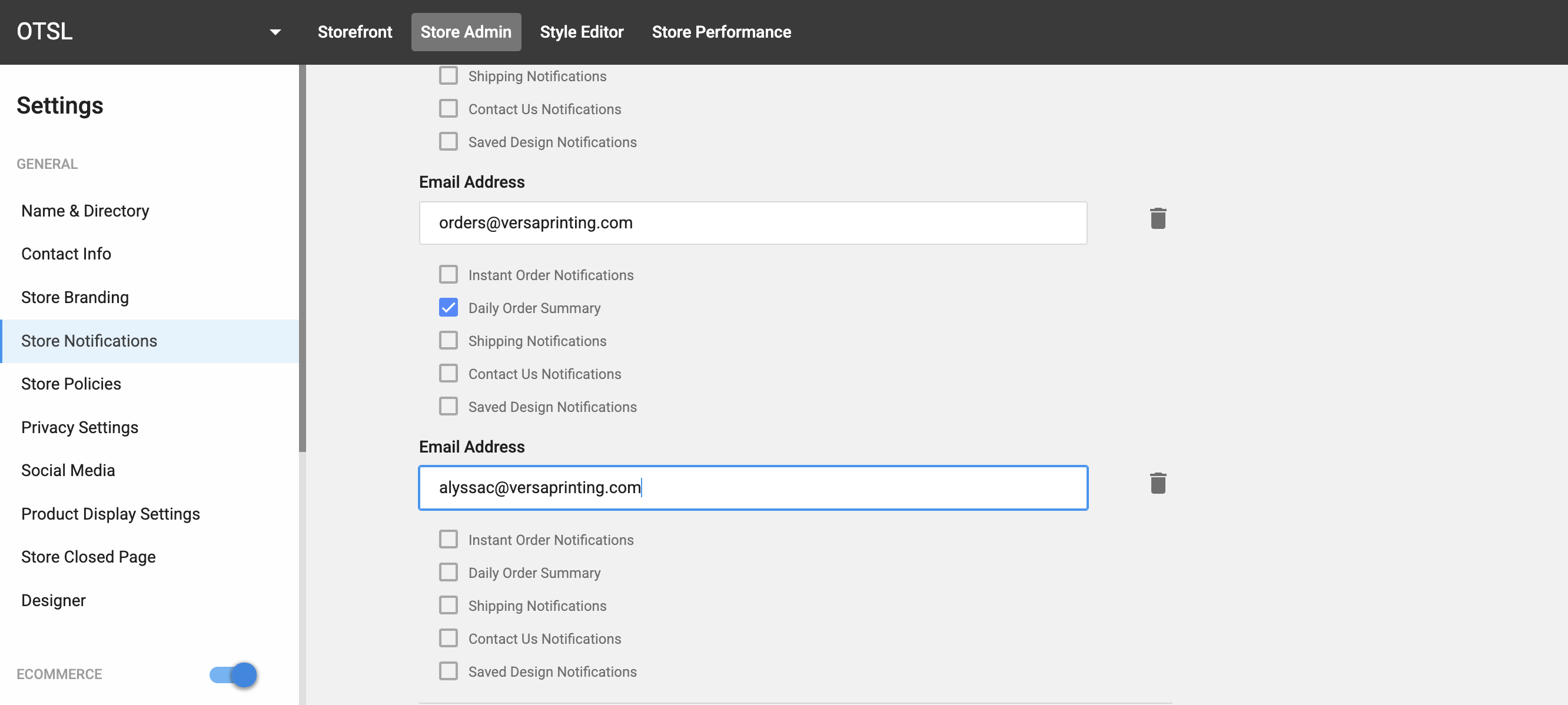Uncheck Daily Order Summary for orders email
The height and width of the screenshot is (705, 1568).
coord(449,307)
